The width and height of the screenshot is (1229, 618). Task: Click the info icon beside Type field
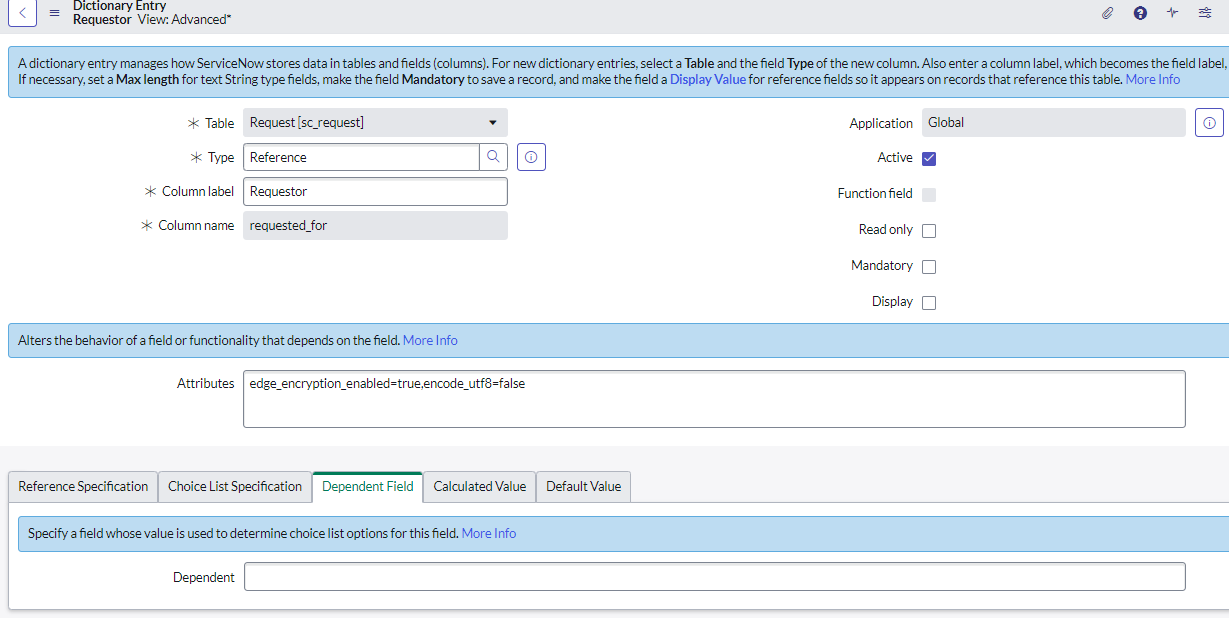point(531,157)
